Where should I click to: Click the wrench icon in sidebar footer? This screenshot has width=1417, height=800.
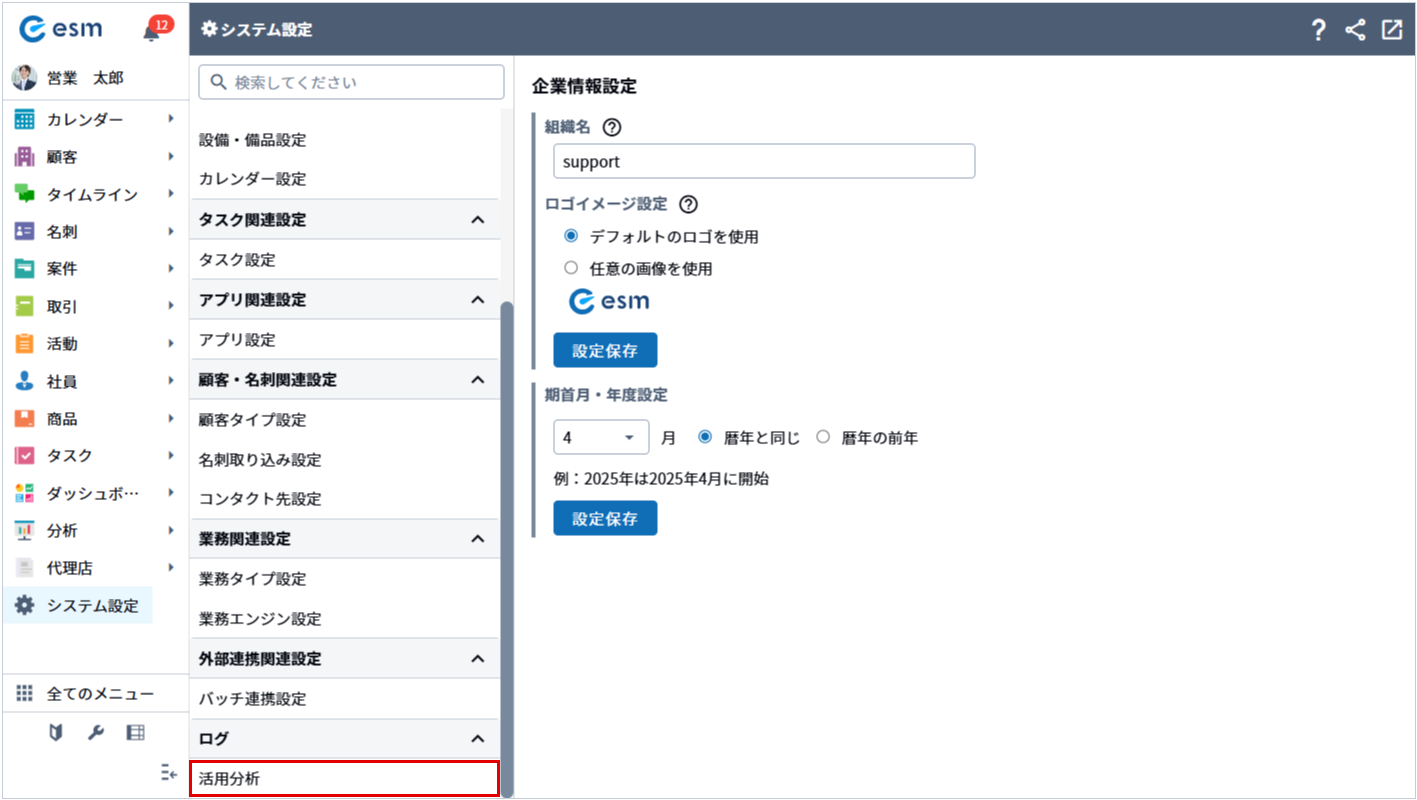(x=96, y=733)
